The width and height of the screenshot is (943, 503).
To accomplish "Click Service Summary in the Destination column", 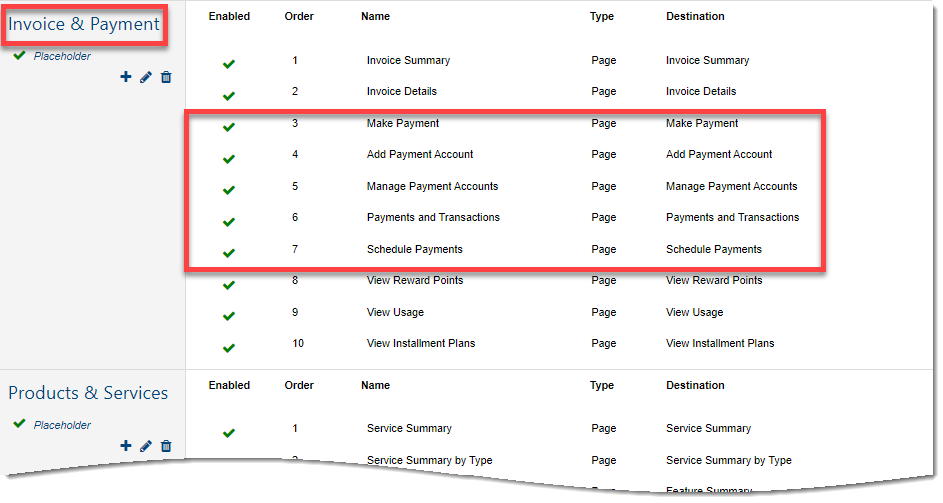I will [x=708, y=428].
